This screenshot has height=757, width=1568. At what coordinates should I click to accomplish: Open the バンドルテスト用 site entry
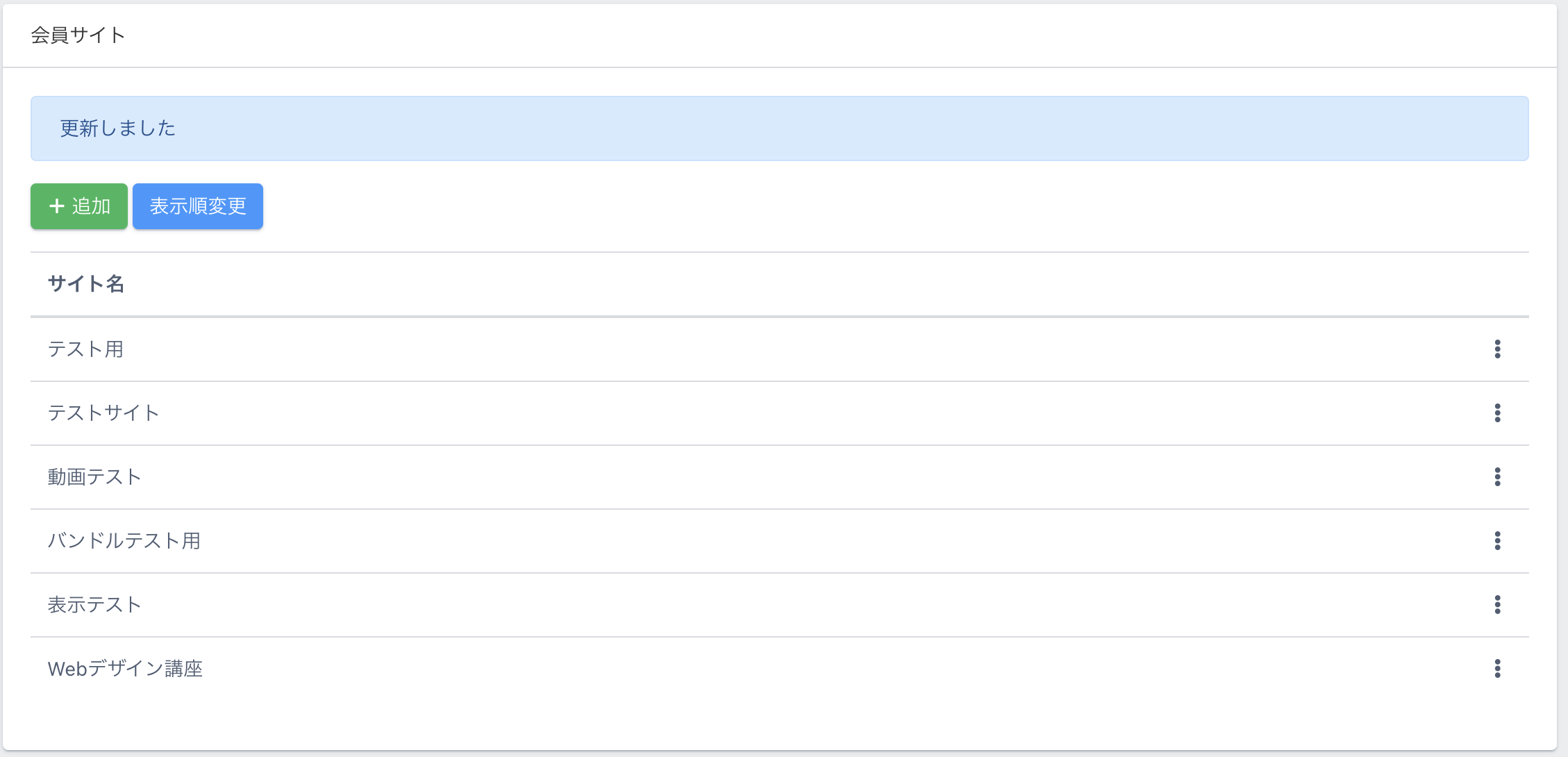click(x=124, y=541)
